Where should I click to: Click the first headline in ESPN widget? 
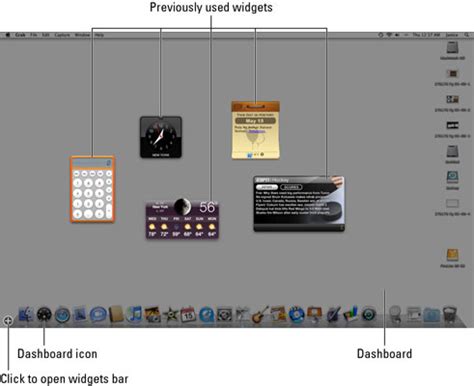[x=292, y=193]
